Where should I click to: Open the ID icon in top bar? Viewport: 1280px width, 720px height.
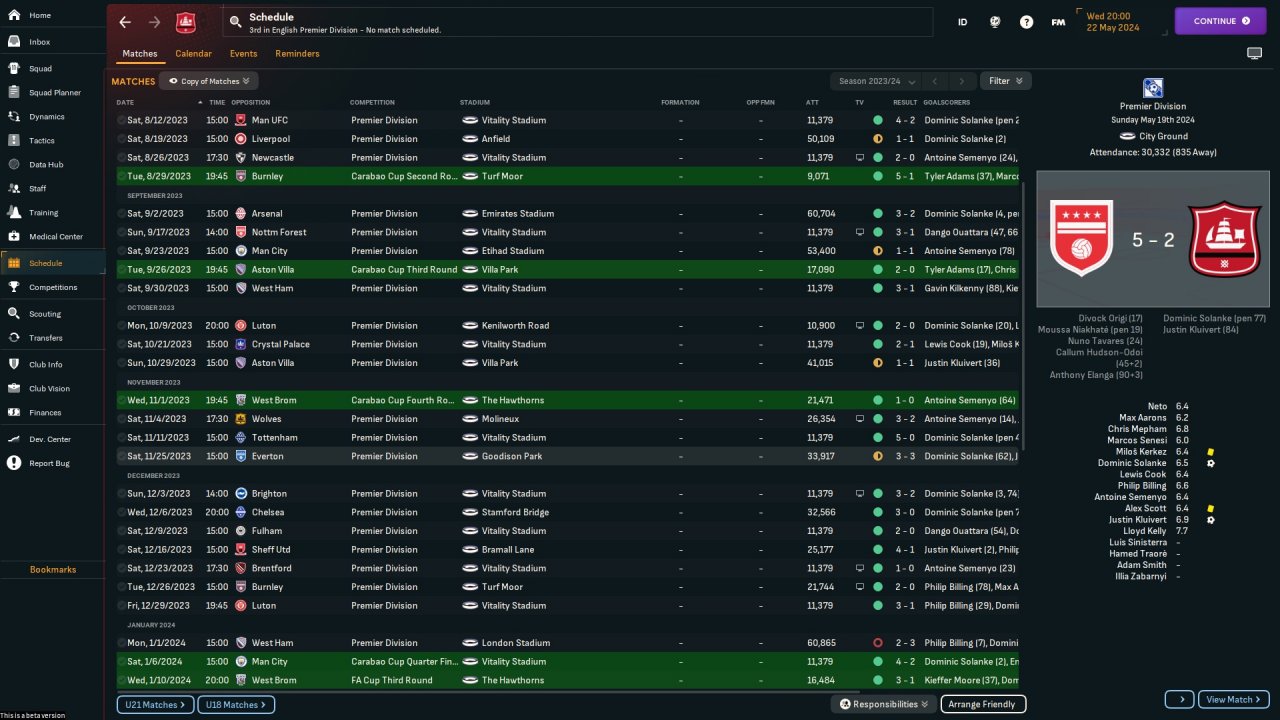click(962, 22)
